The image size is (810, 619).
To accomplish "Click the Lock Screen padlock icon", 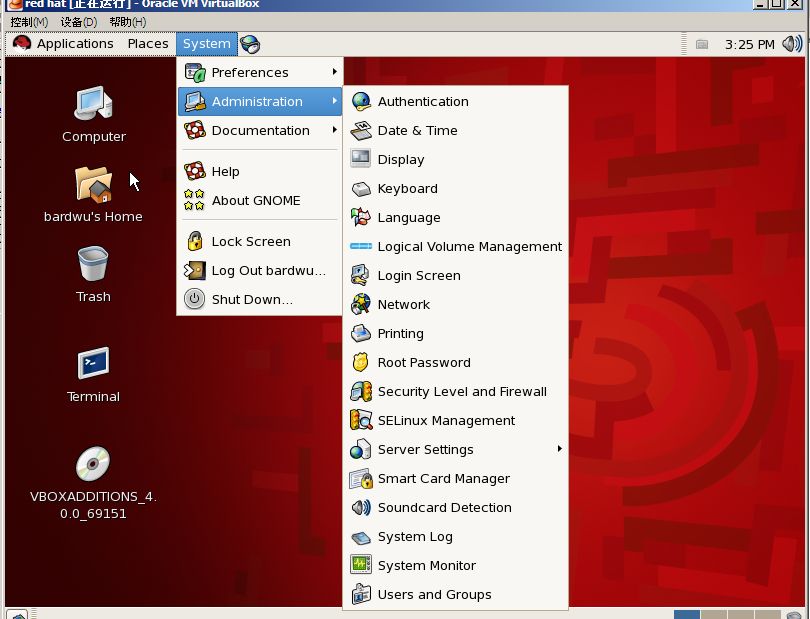I will [x=195, y=241].
